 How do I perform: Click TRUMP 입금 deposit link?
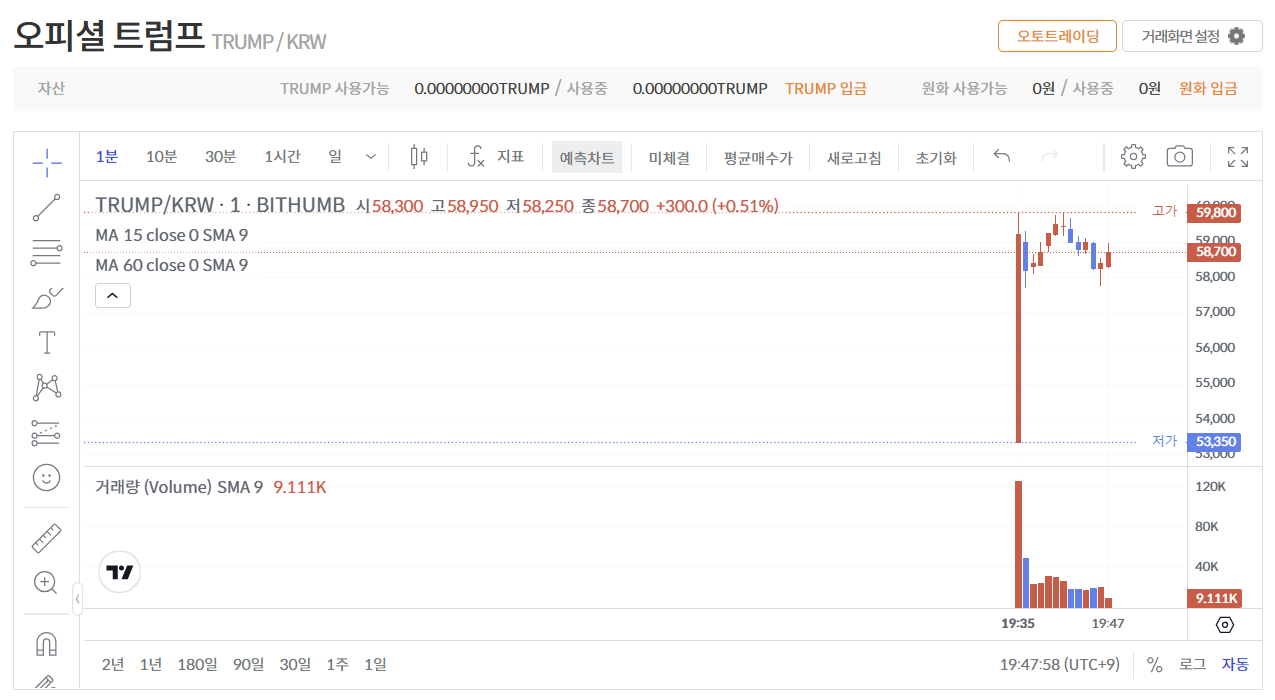(x=826, y=88)
